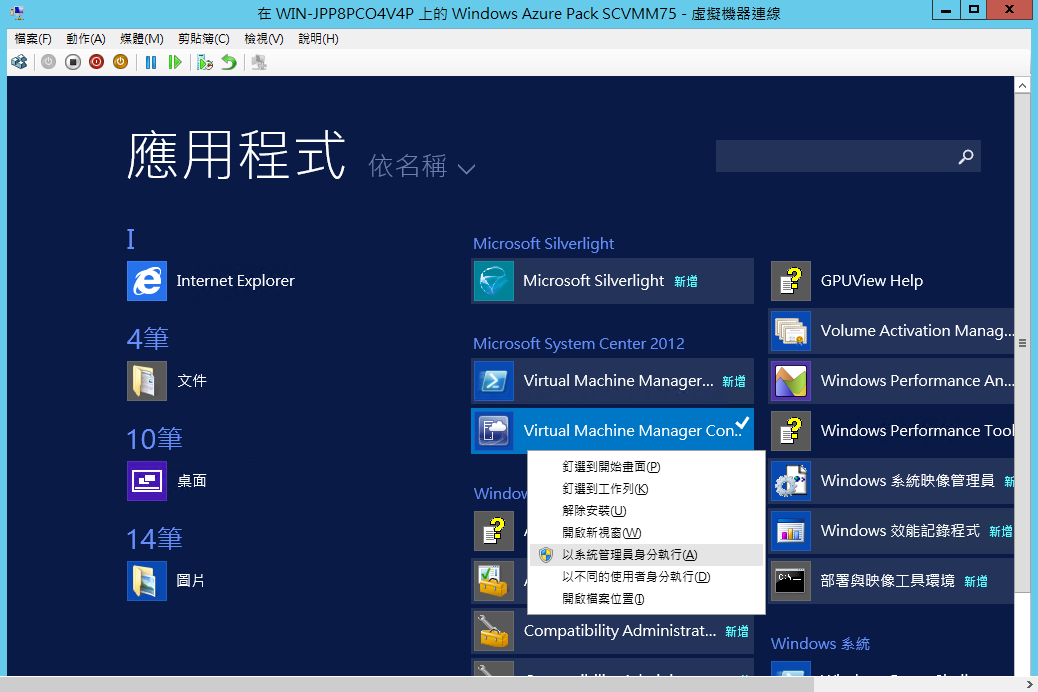The height and width of the screenshot is (692, 1038).
Task: Click the Enhanced session toolbar icon
Action: pyautogui.click(x=259, y=62)
